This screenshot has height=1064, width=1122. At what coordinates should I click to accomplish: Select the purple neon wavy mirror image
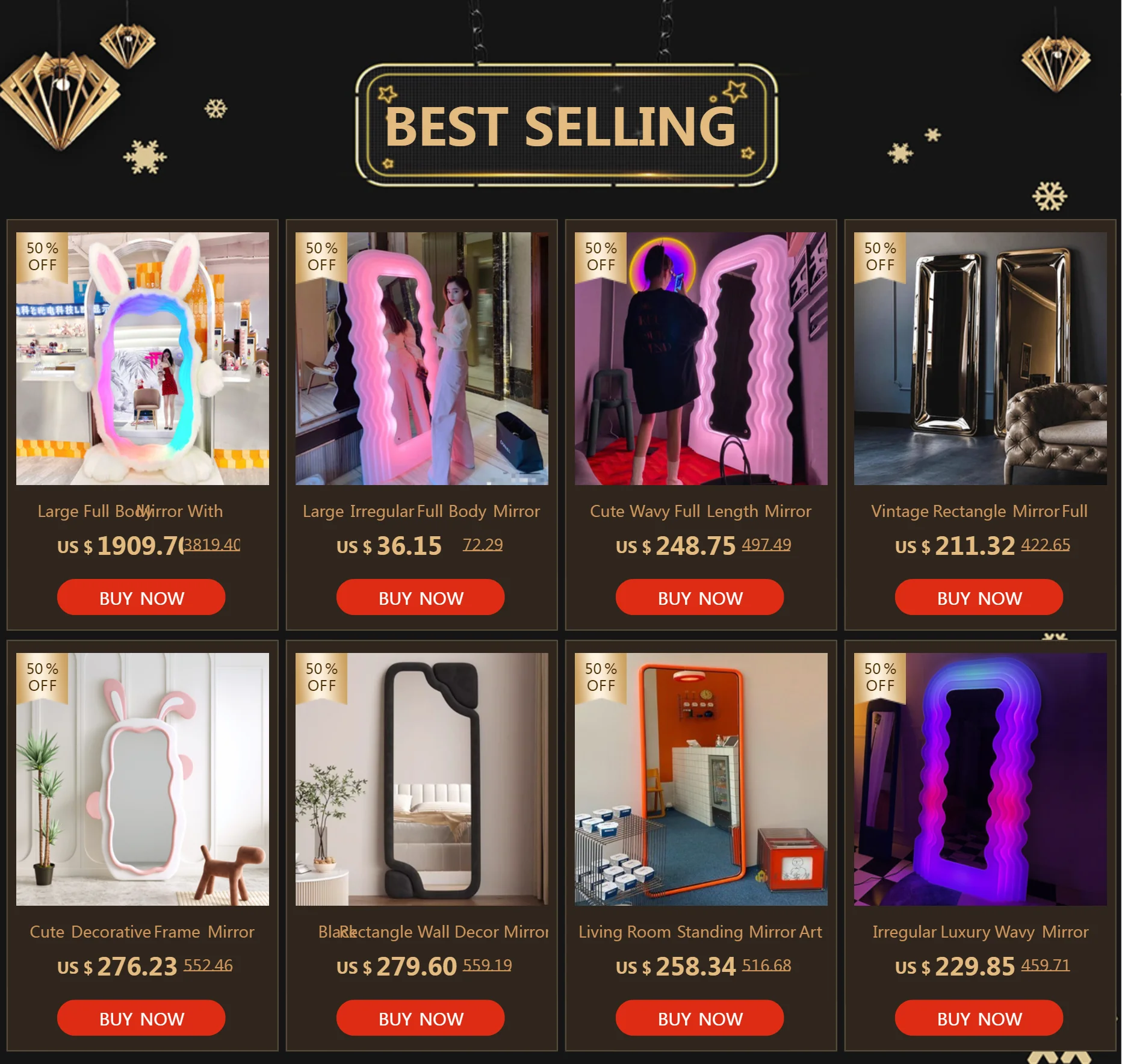tap(981, 779)
